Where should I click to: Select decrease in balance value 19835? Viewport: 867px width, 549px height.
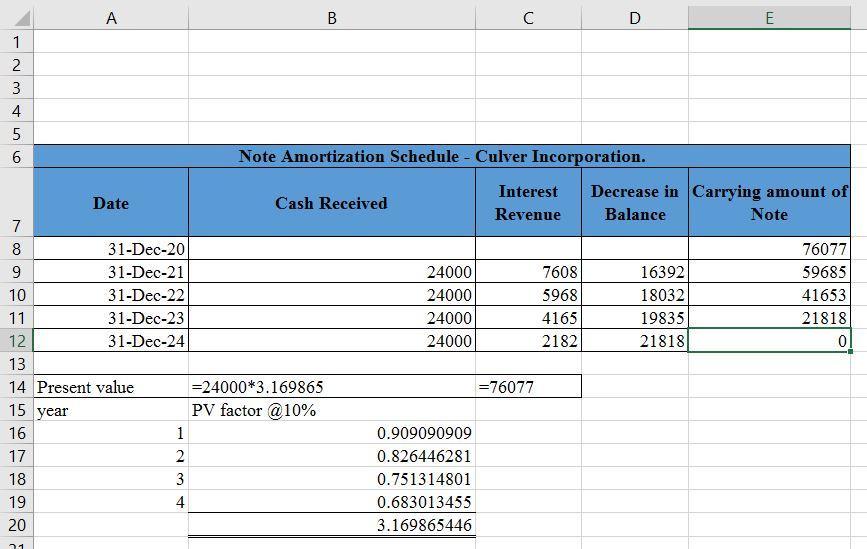coord(635,318)
